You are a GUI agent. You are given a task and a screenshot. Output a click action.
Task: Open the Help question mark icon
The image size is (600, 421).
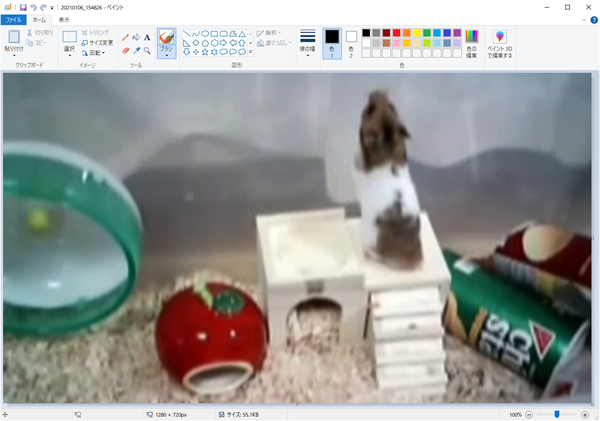594,20
